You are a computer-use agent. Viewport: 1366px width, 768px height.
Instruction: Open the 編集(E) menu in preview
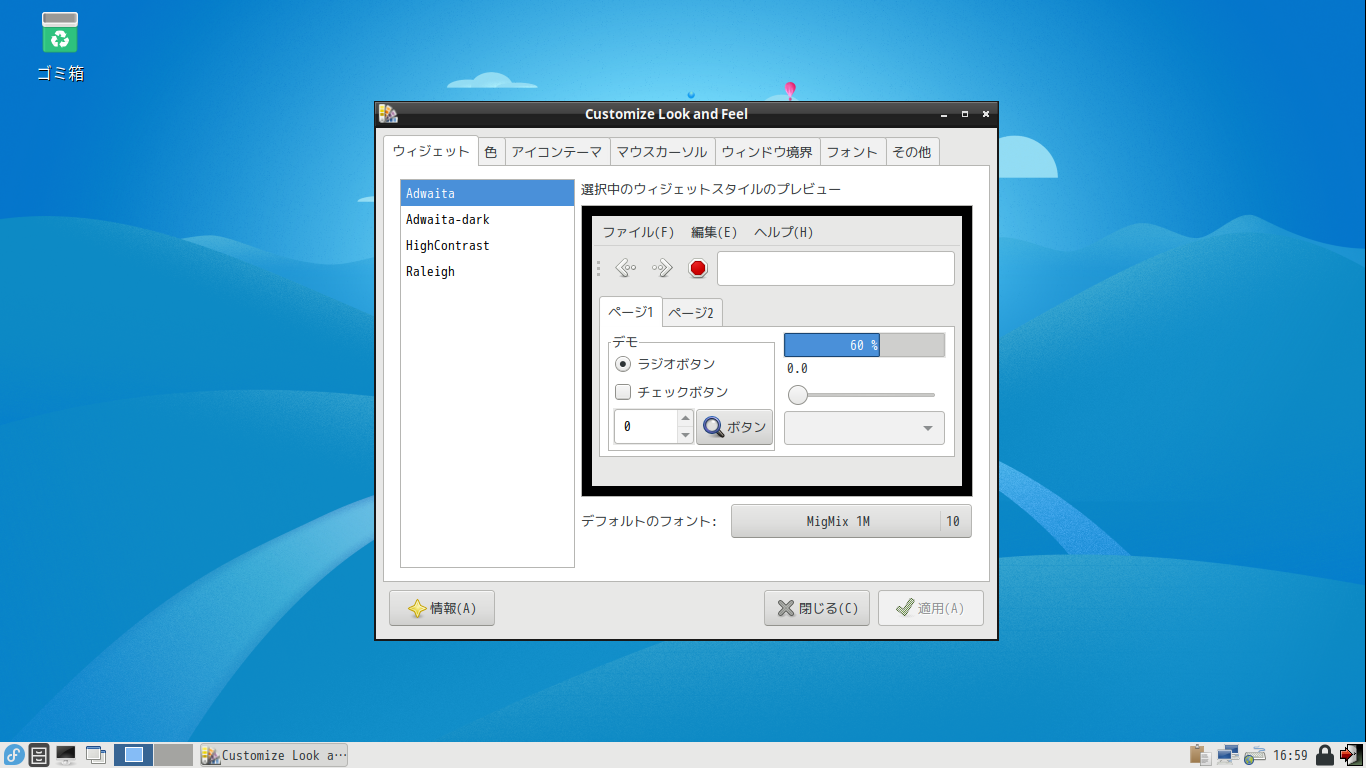point(714,232)
